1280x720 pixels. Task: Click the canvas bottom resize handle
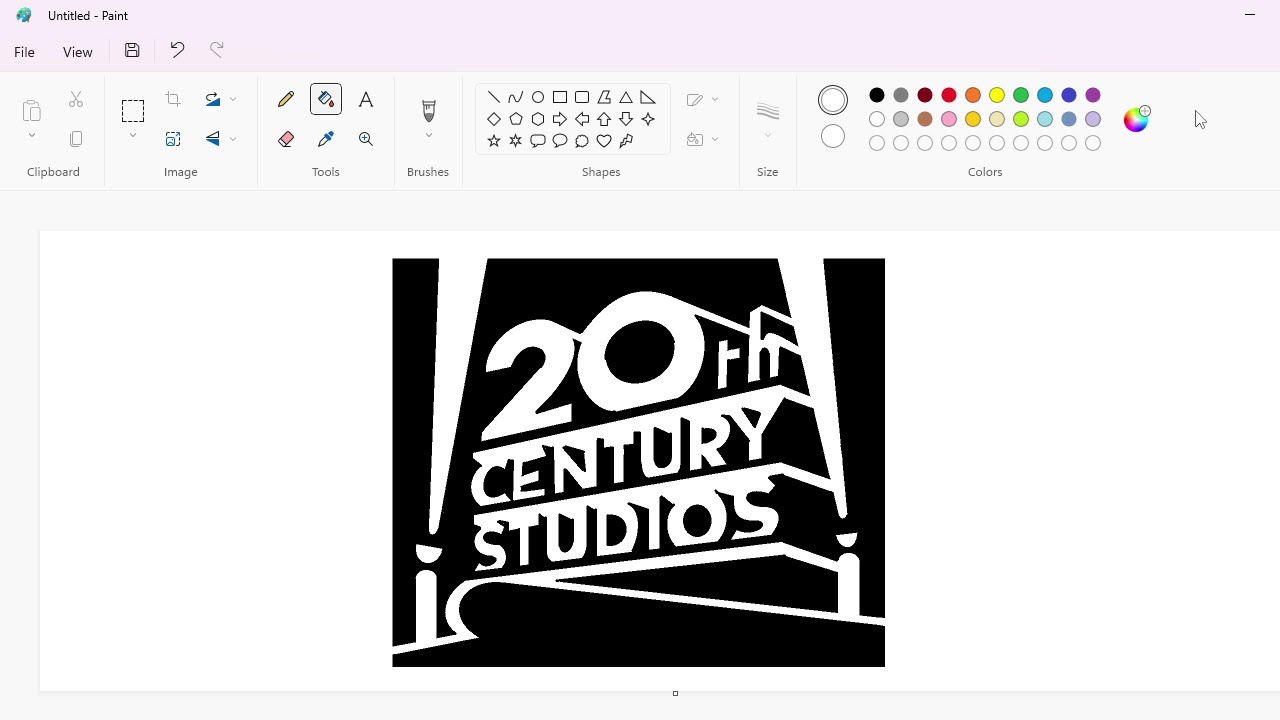[x=675, y=693]
